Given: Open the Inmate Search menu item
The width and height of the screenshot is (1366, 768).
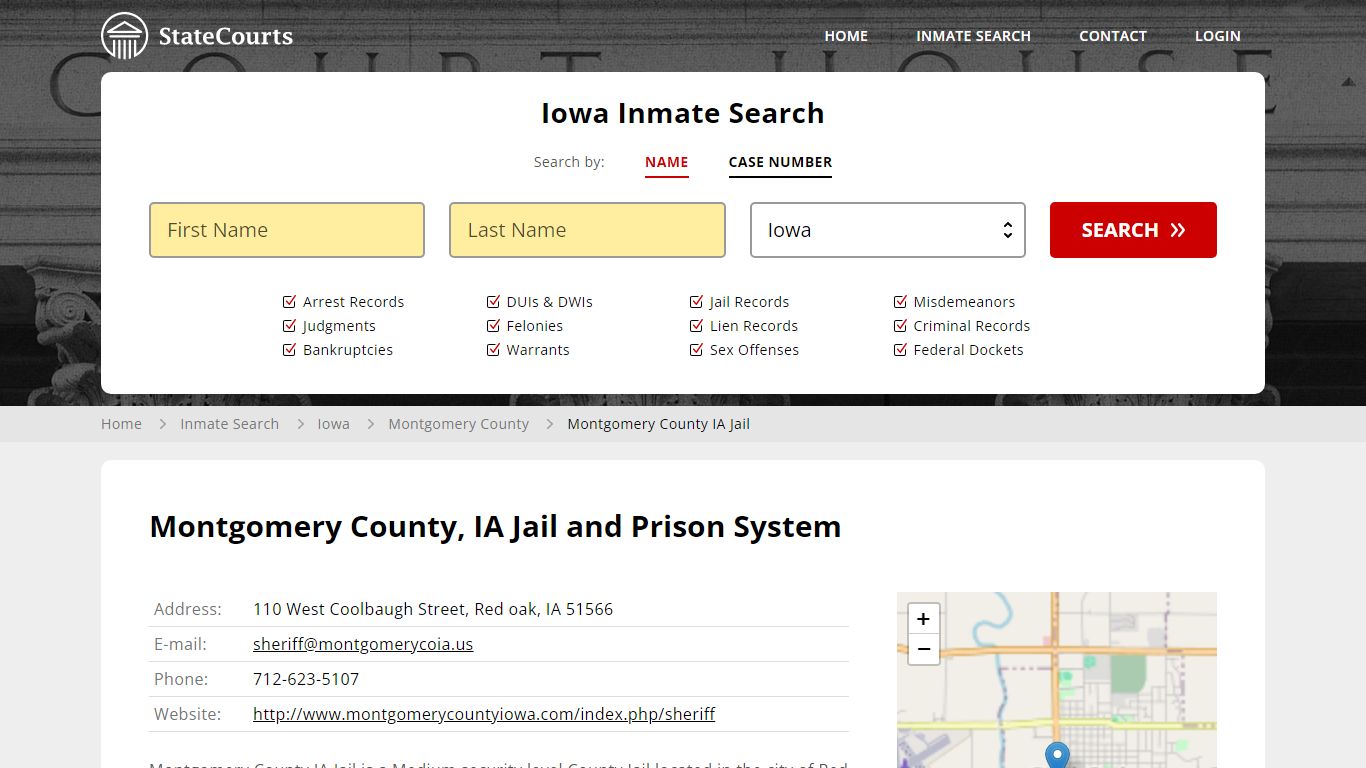Looking at the screenshot, I should [x=973, y=36].
